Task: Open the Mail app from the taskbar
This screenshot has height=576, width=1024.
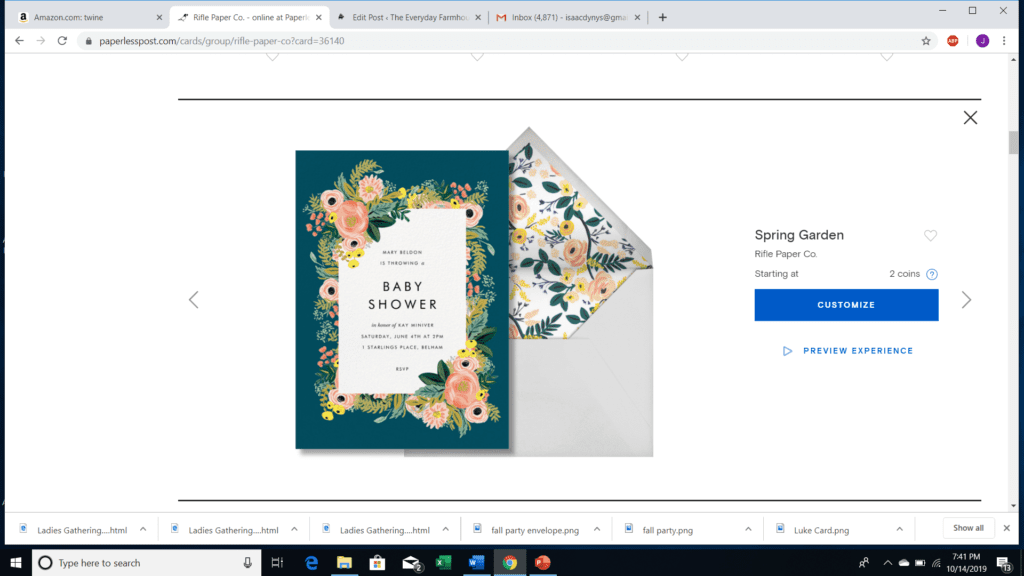Action: coord(411,562)
